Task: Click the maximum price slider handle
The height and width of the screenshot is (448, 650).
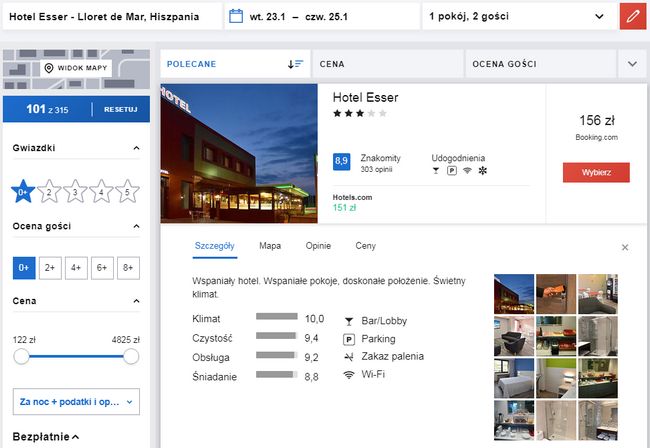Action: point(131,356)
